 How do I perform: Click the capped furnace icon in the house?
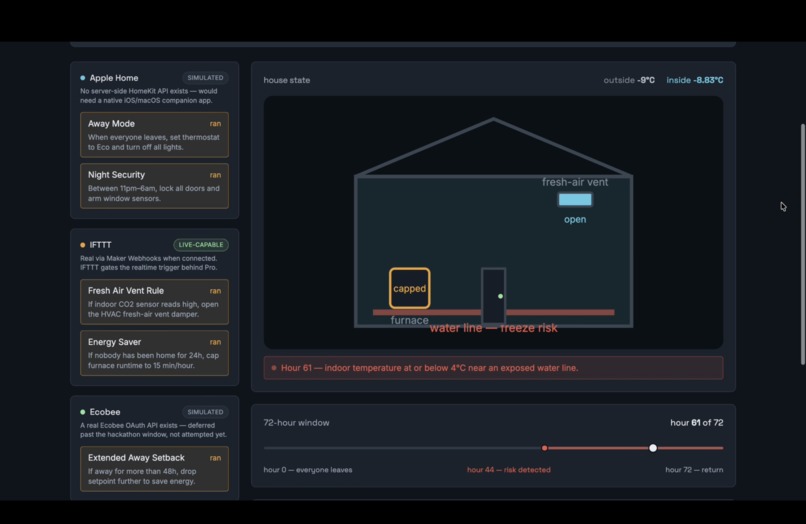(410, 288)
